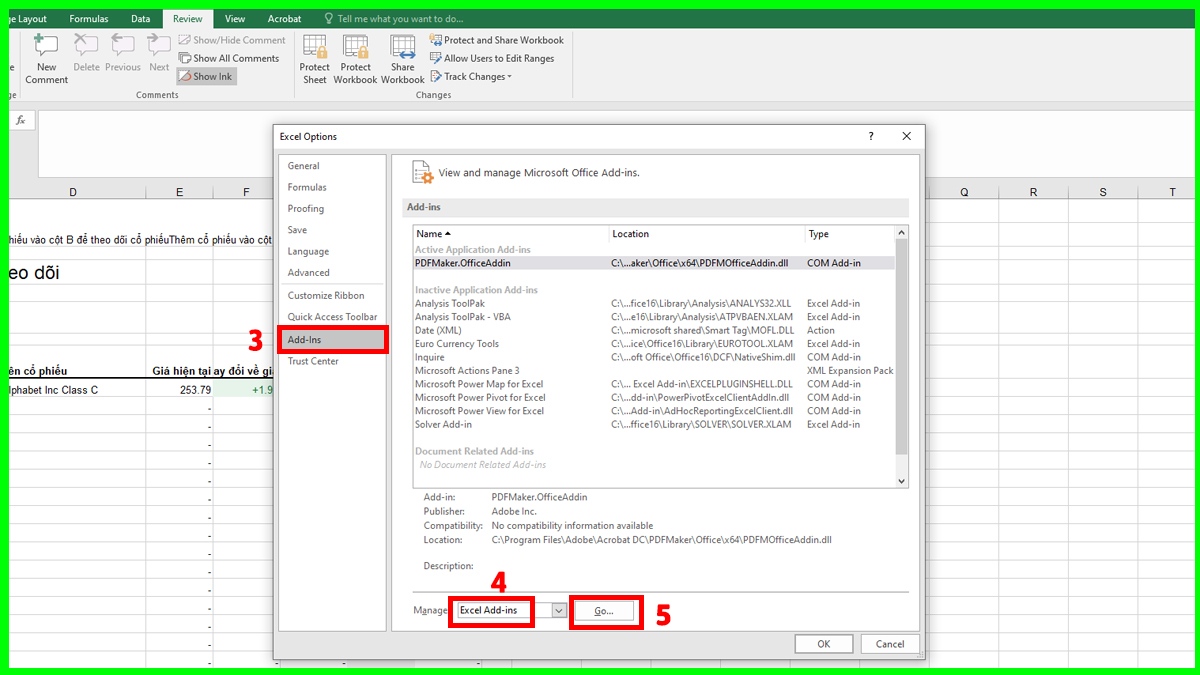Create a New Comment
The height and width of the screenshot is (675, 1200).
coord(46,57)
